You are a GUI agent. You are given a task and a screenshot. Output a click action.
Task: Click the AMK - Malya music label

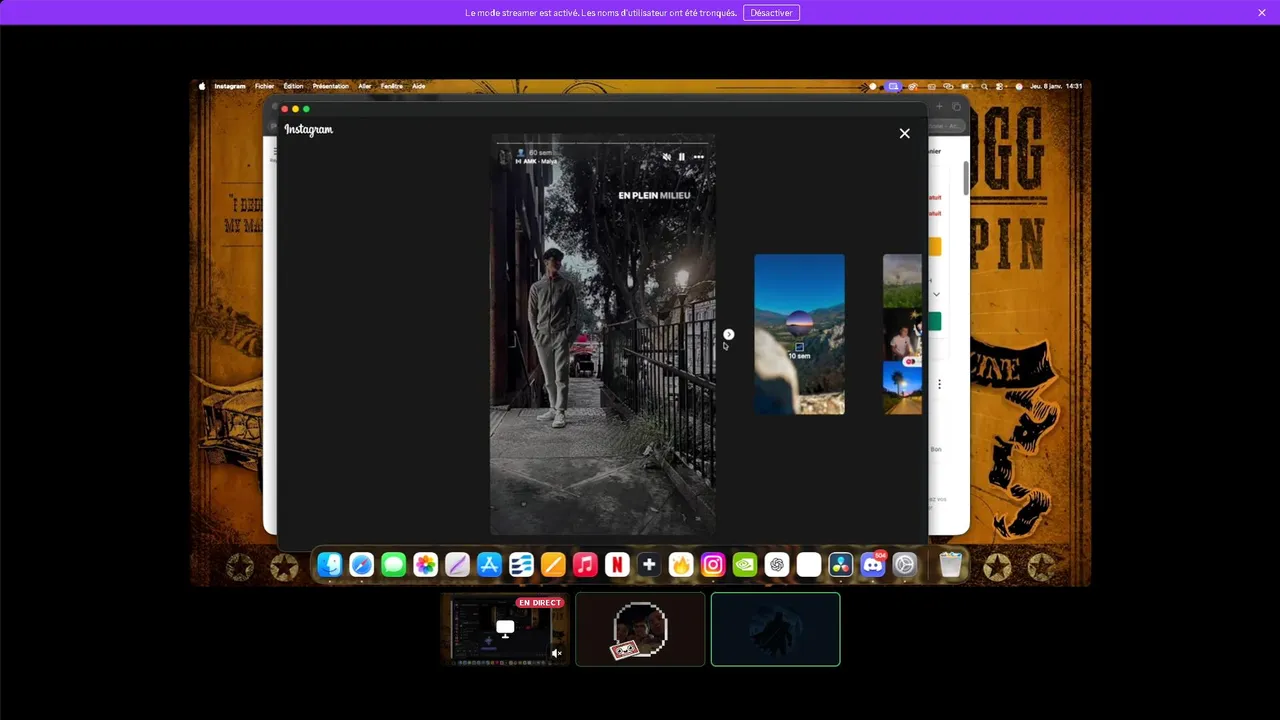537,161
